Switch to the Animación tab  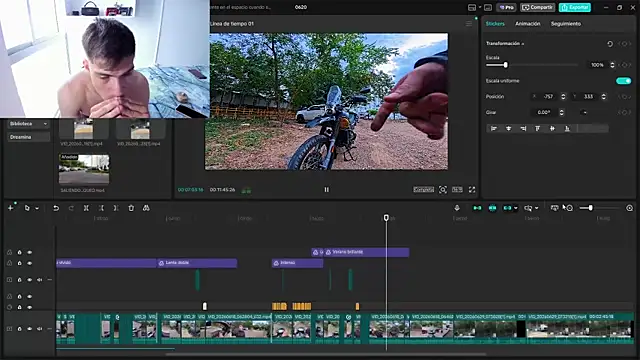527,24
